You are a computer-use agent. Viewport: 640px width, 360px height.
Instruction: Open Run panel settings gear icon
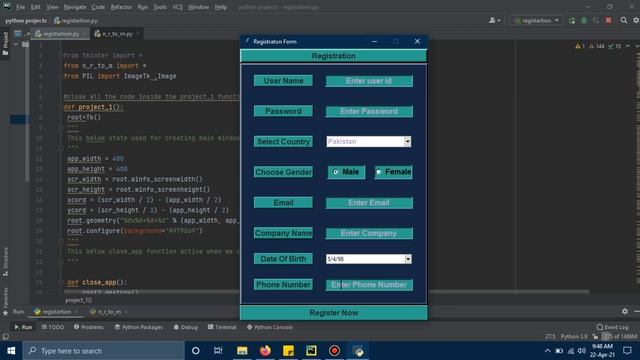tap(624, 311)
